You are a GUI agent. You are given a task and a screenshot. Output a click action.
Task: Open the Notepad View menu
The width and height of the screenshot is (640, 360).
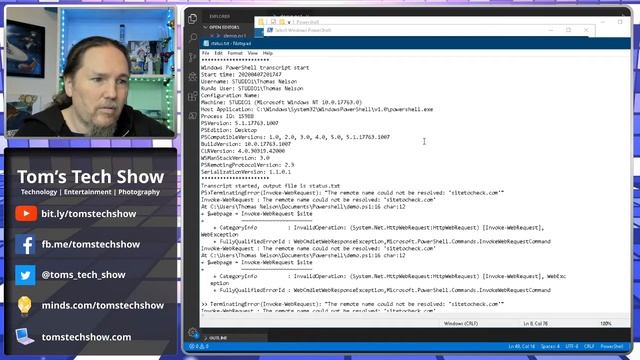pos(252,53)
